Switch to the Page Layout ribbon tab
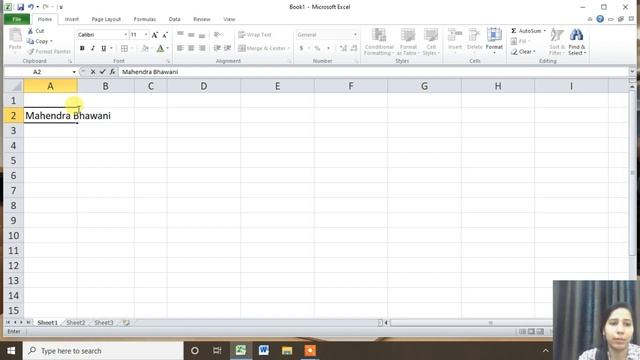The height and width of the screenshot is (360, 640). pyautogui.click(x=106, y=19)
